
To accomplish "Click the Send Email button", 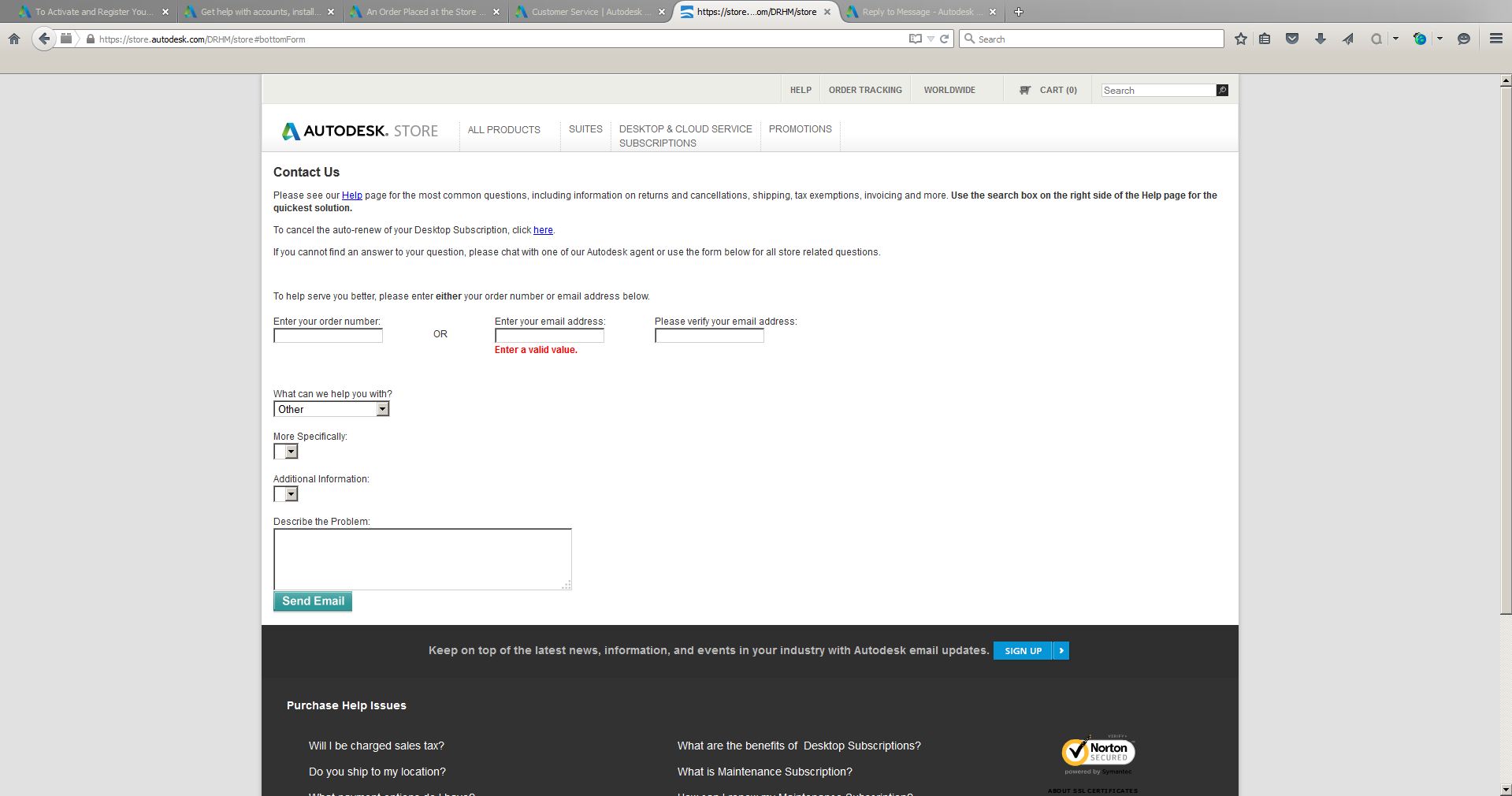I will [x=313, y=601].
